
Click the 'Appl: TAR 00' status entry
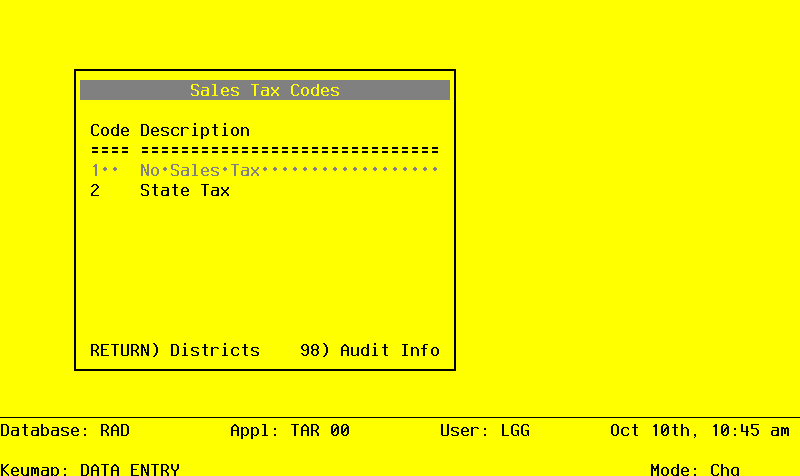coord(290,431)
